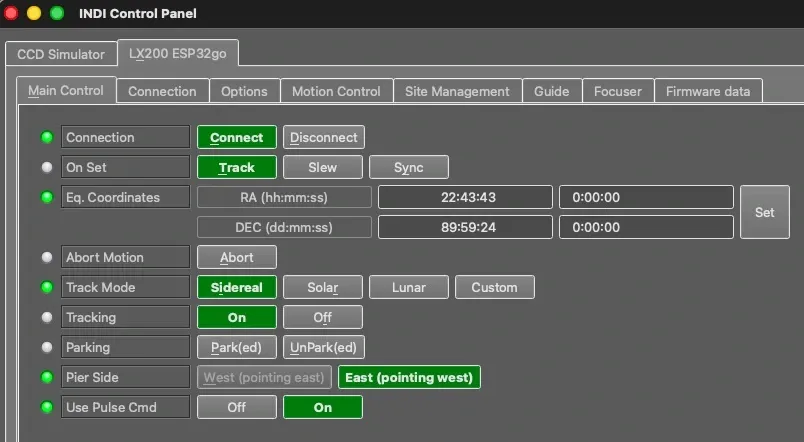
Task: Select Solar track mode
Action: 323,287
